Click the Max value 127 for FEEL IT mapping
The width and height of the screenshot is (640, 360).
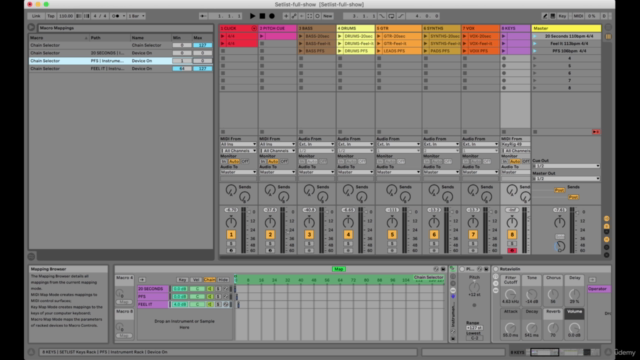[x=202, y=69]
